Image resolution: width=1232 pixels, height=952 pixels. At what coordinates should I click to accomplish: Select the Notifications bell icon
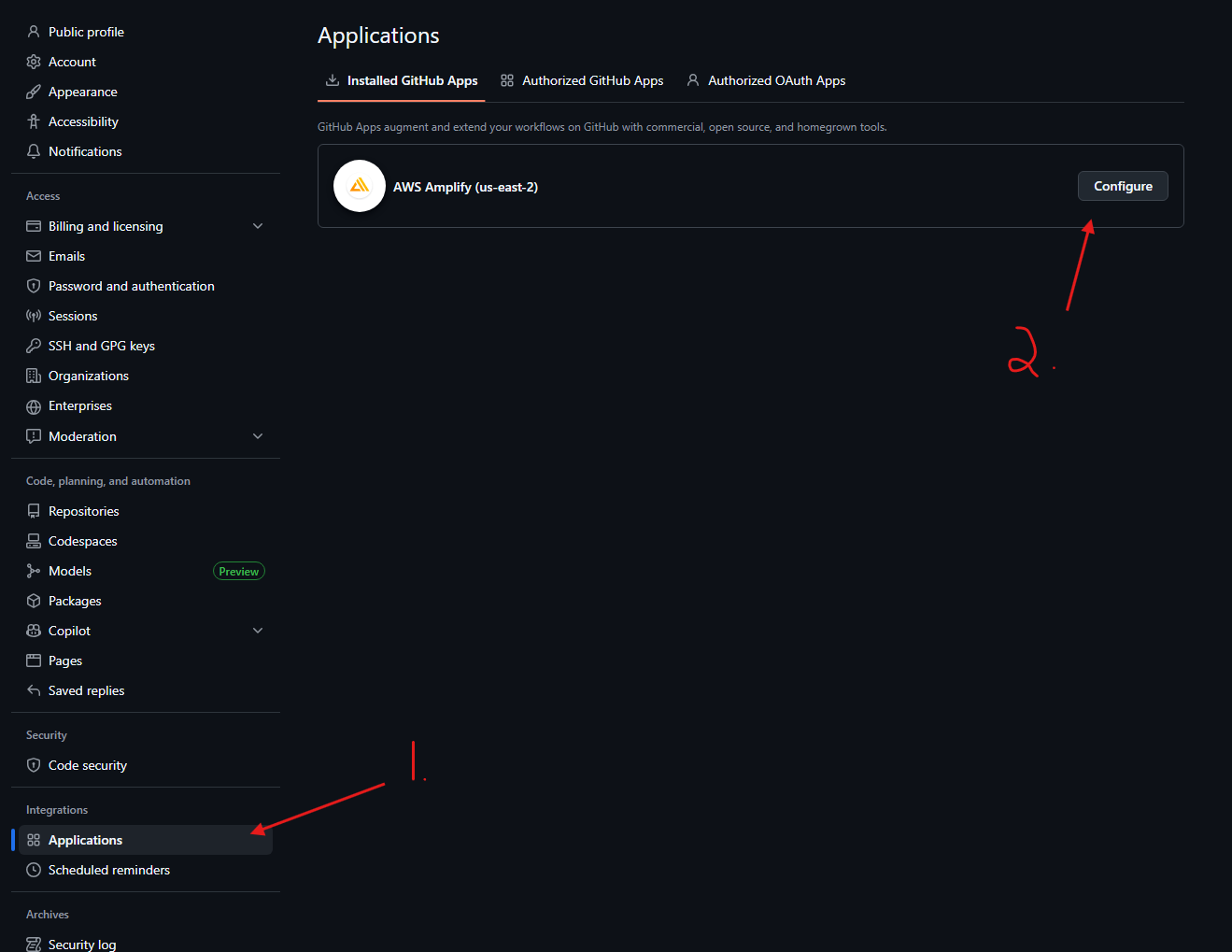click(x=33, y=150)
